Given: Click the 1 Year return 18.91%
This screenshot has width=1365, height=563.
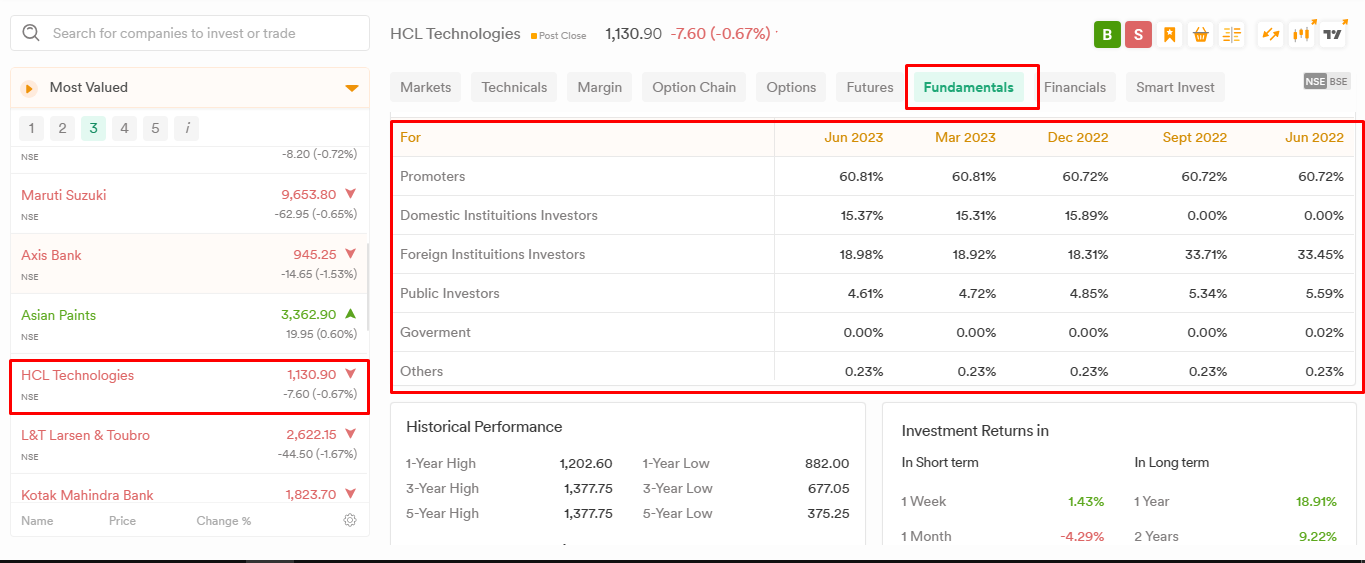Looking at the screenshot, I should click(x=1316, y=501).
